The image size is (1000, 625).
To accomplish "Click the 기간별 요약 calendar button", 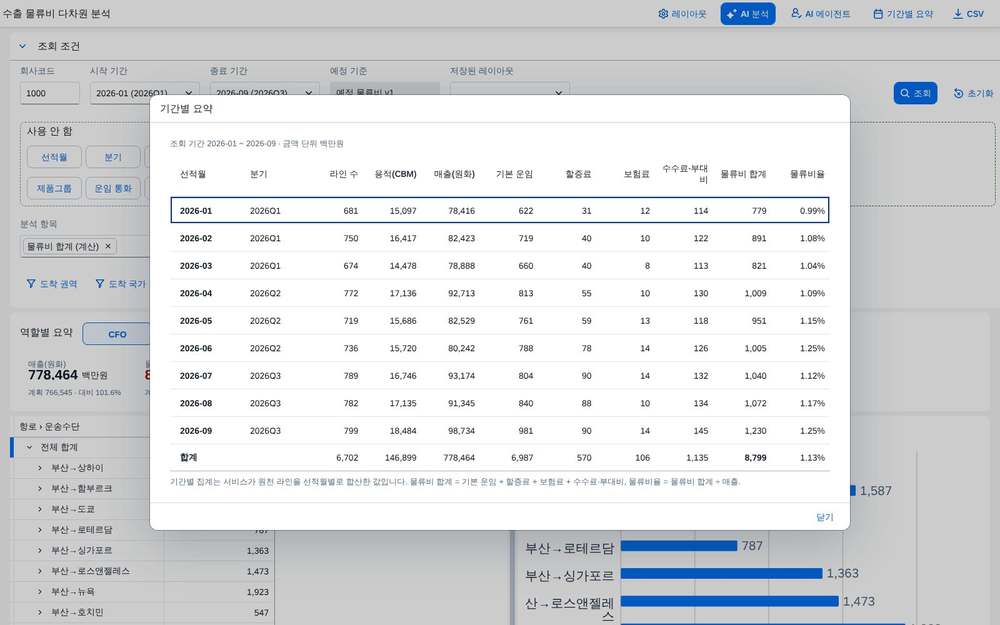I will (902, 14).
